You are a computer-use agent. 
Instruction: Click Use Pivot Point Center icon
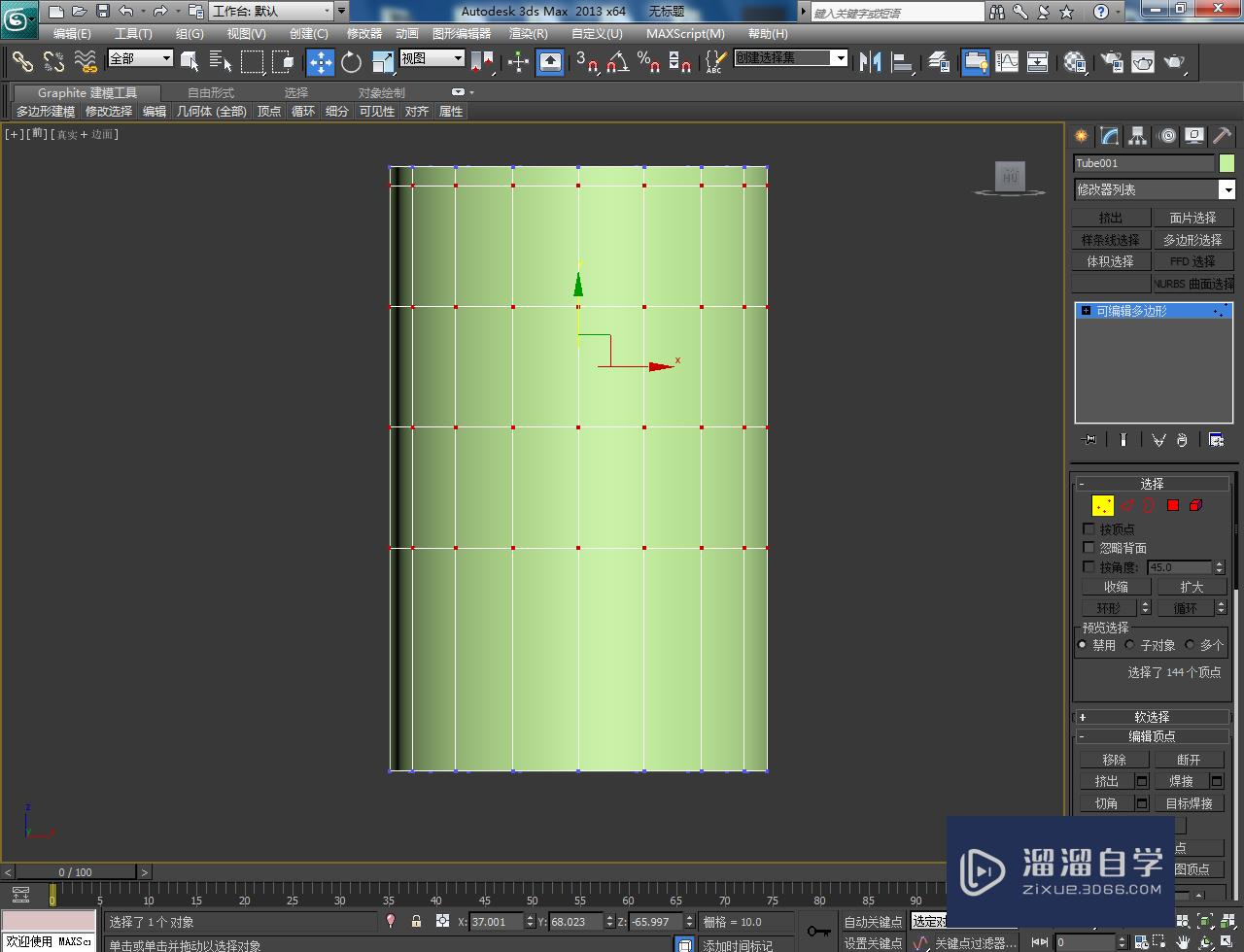(x=482, y=61)
